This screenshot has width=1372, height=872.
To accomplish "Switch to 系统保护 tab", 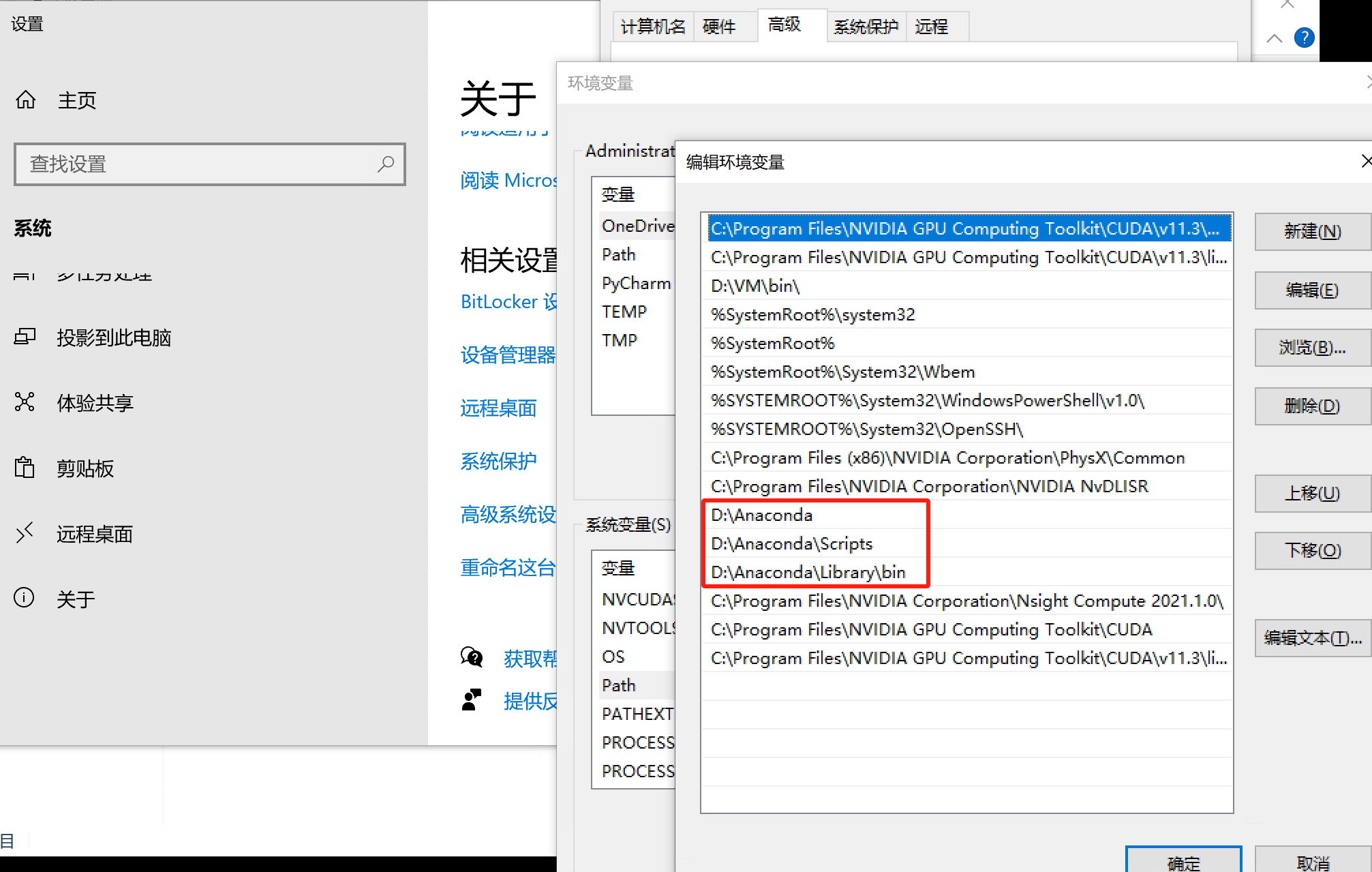I will (x=866, y=27).
